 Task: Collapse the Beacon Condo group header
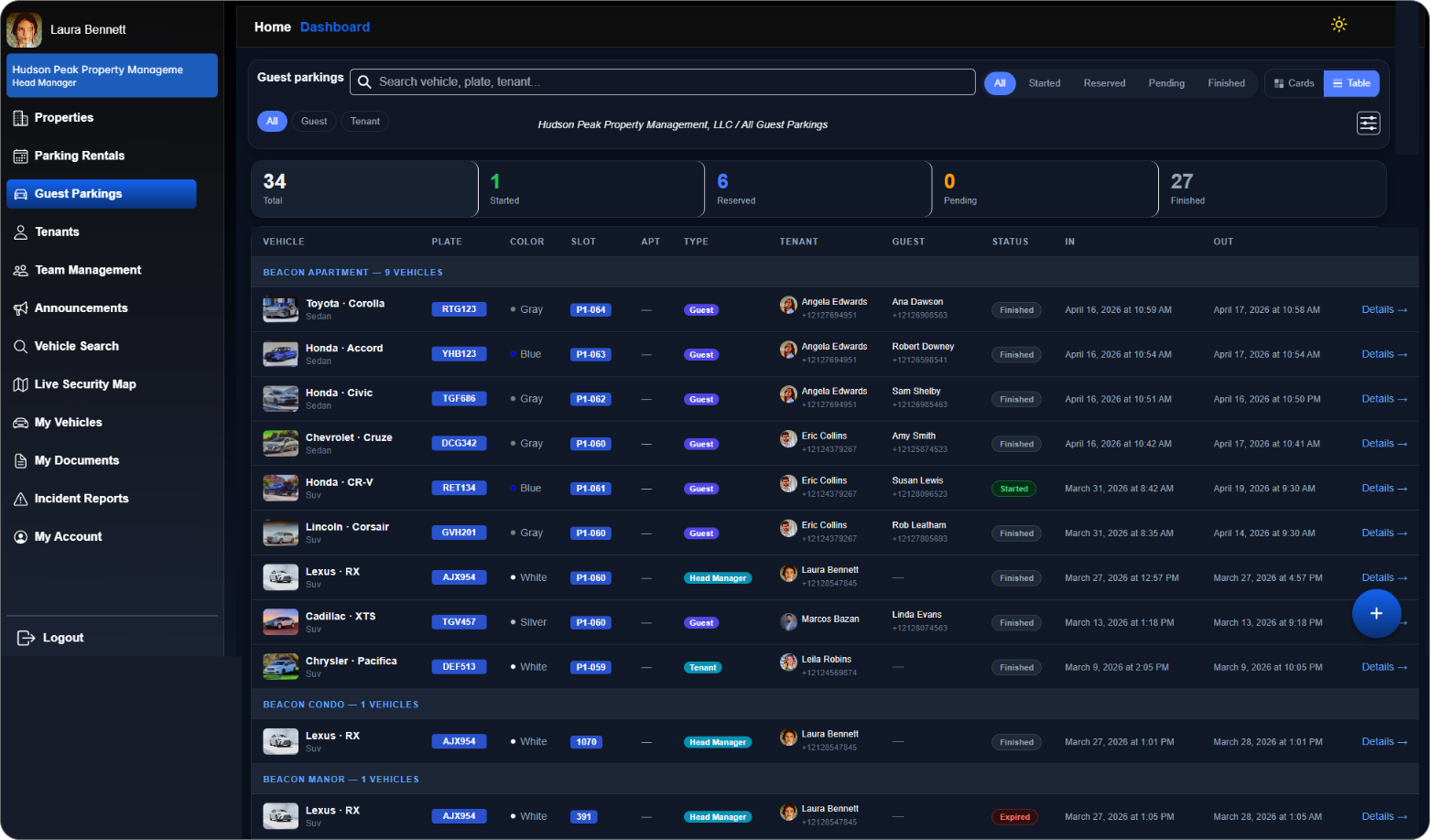tap(341, 705)
